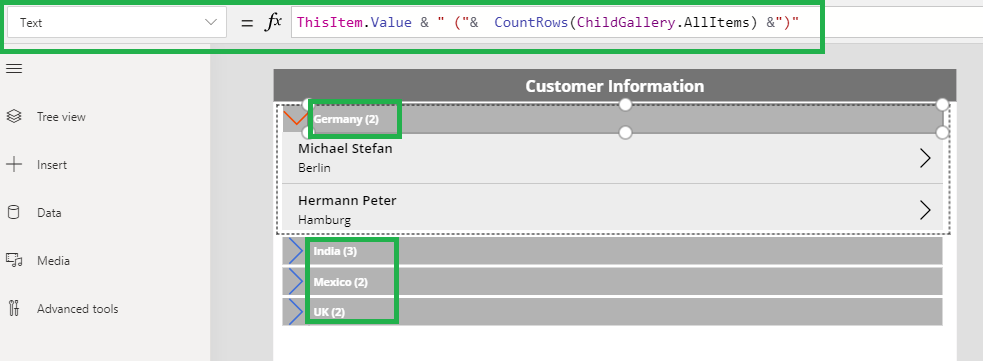Click the Customer Information header
983x361 pixels.
[x=614, y=86]
